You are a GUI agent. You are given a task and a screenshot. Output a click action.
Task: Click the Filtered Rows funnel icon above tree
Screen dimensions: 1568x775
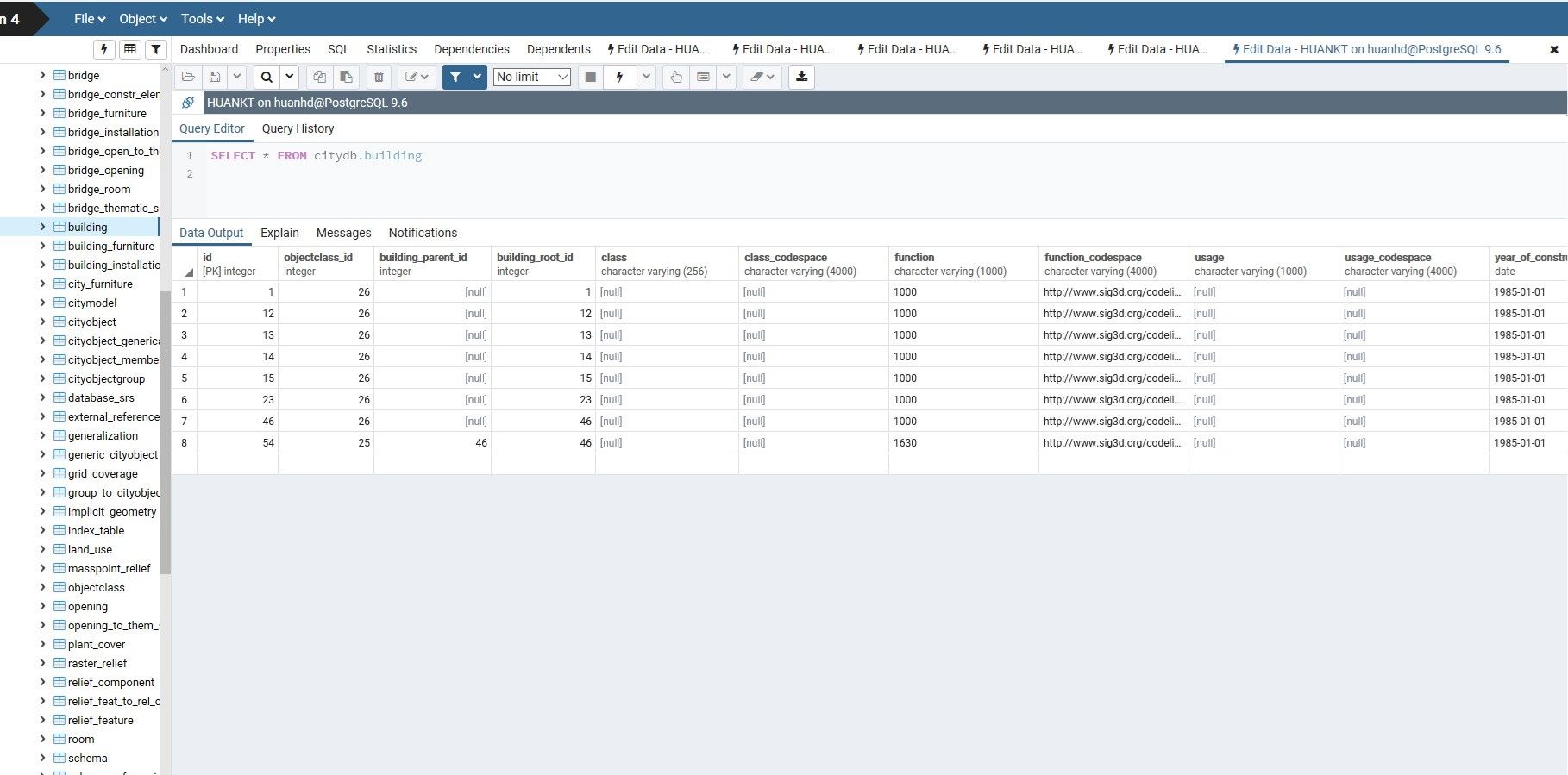coord(156,49)
